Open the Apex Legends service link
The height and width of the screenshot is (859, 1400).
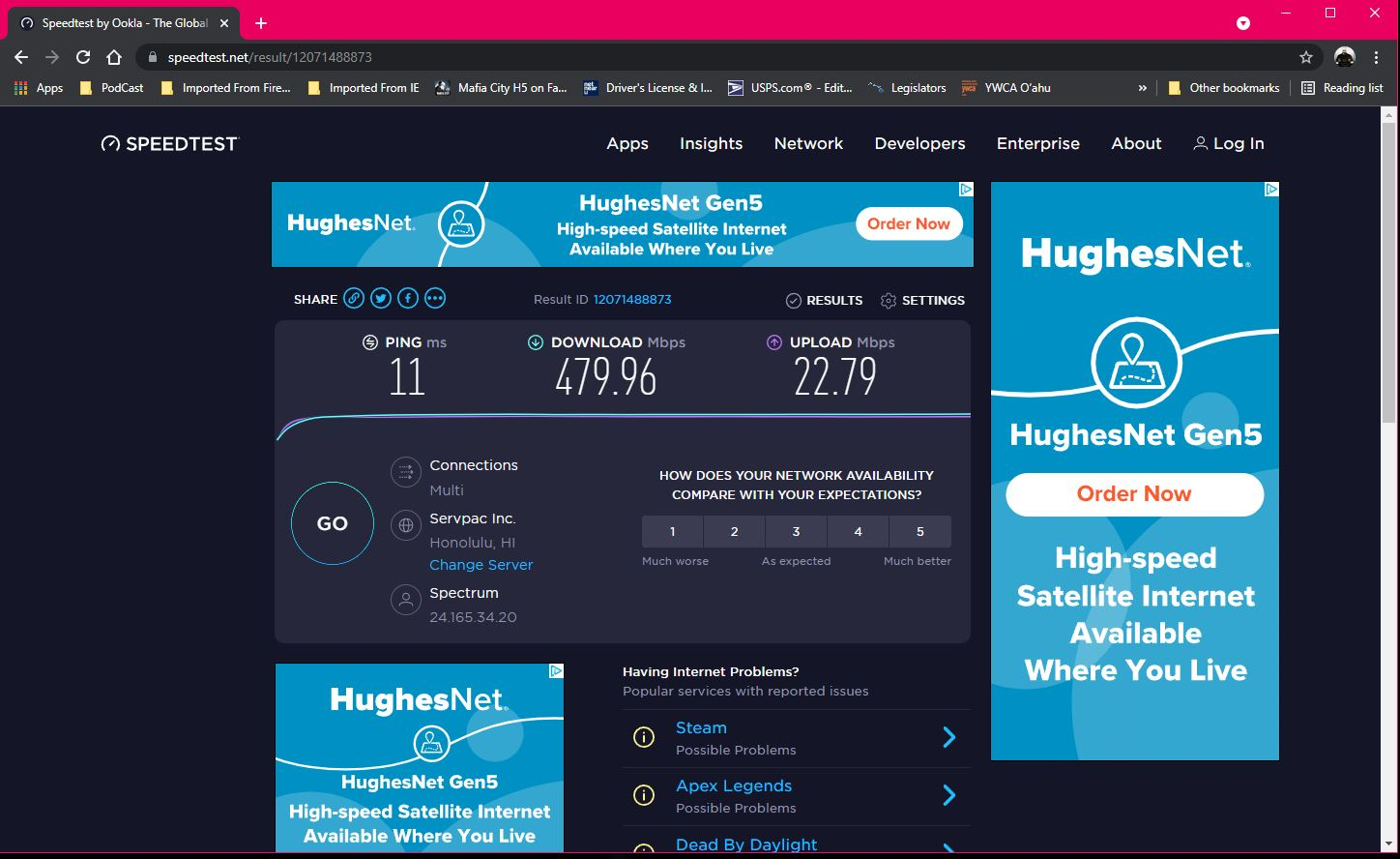click(734, 786)
